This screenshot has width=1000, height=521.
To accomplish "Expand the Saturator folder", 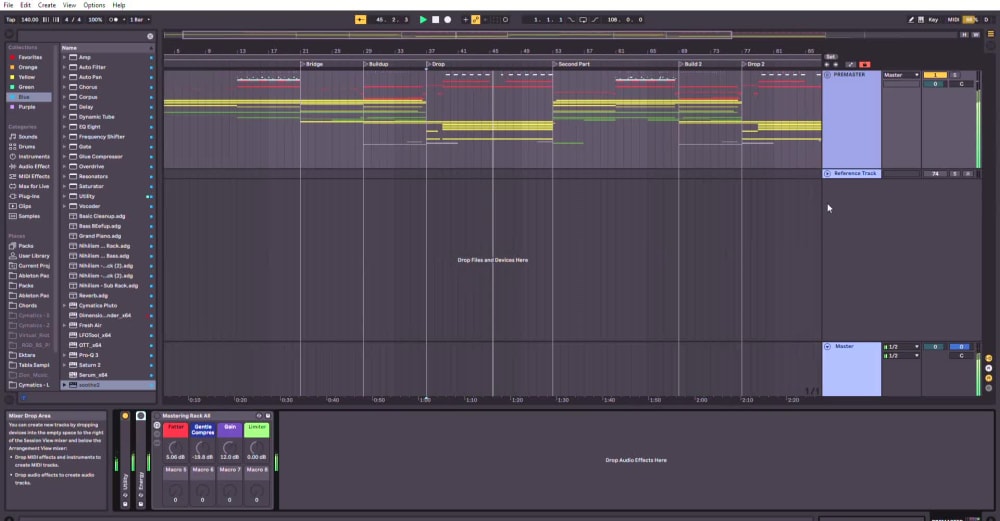I will (x=64, y=186).
